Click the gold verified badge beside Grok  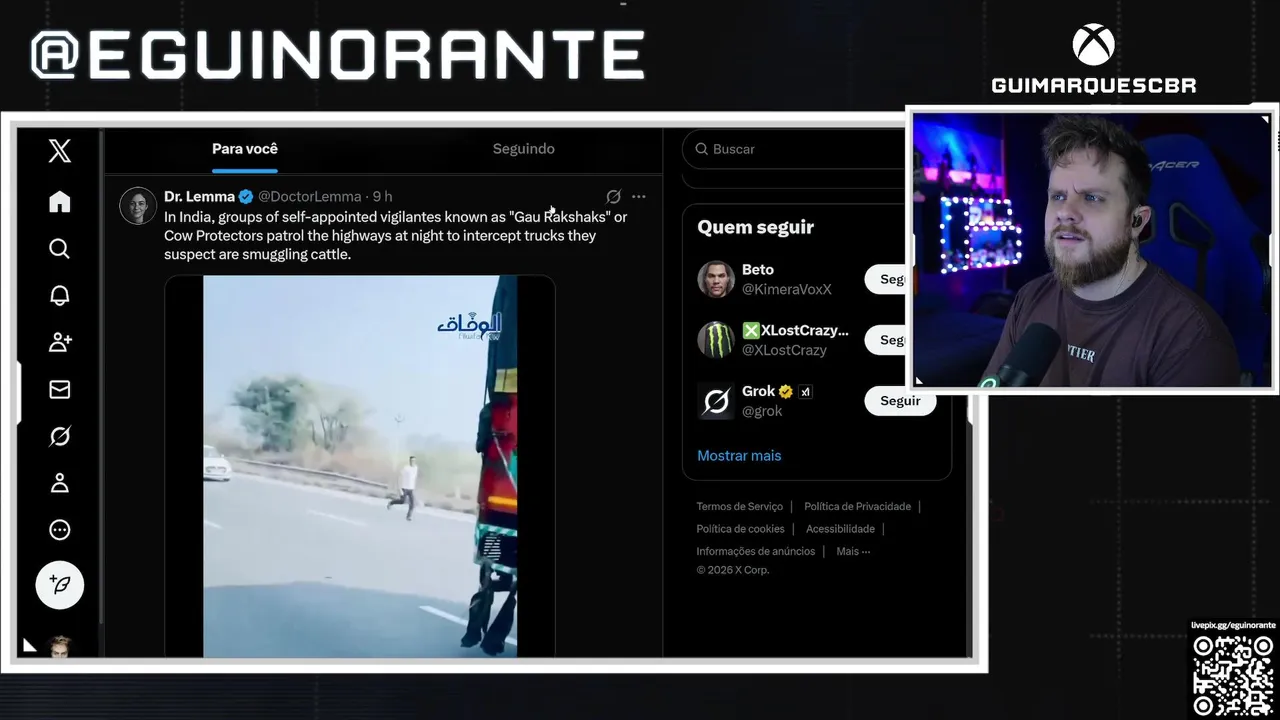click(x=786, y=392)
